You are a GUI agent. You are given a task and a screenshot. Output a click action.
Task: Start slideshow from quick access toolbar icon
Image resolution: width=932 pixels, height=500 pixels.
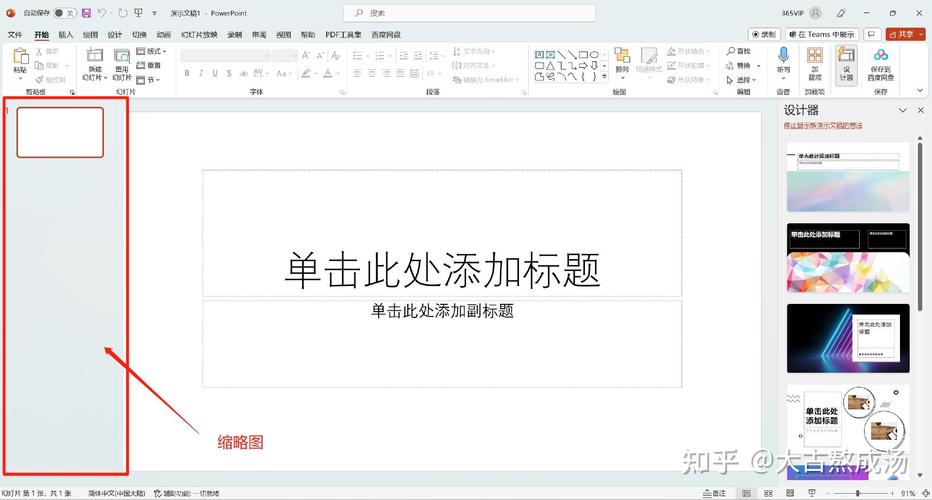tap(138, 12)
